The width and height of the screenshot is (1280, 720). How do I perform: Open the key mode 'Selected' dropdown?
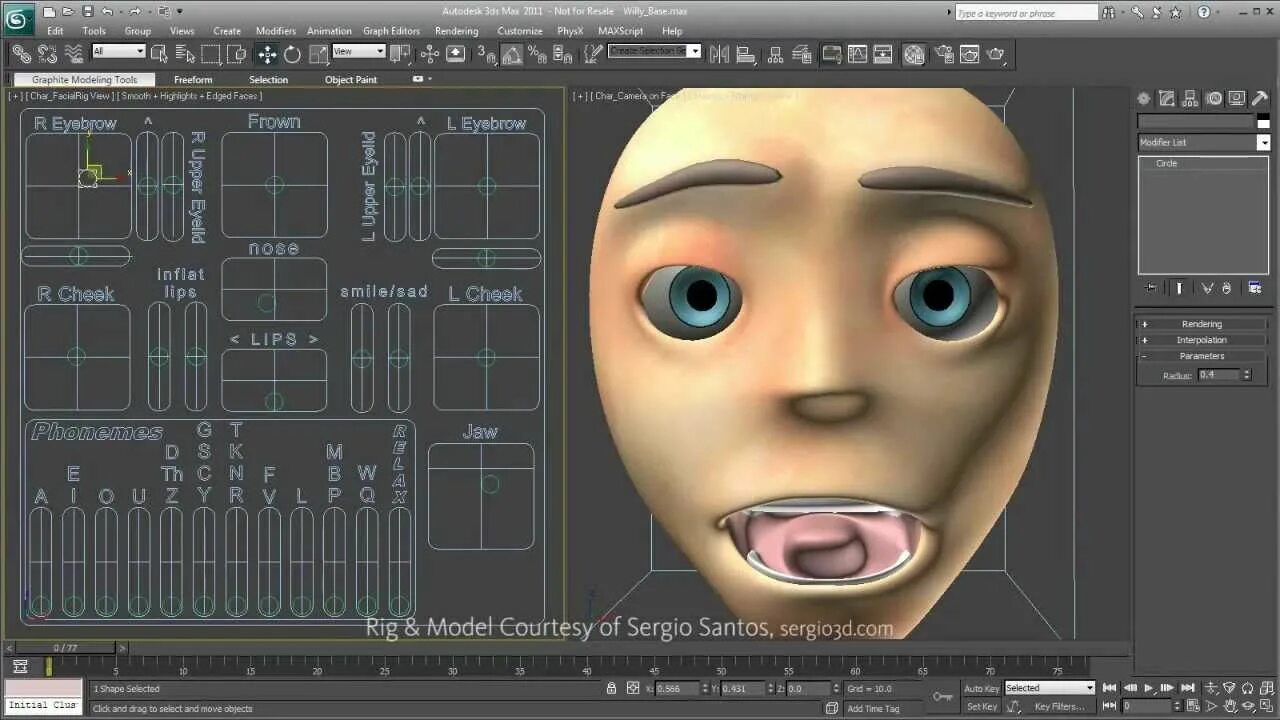click(x=1049, y=688)
